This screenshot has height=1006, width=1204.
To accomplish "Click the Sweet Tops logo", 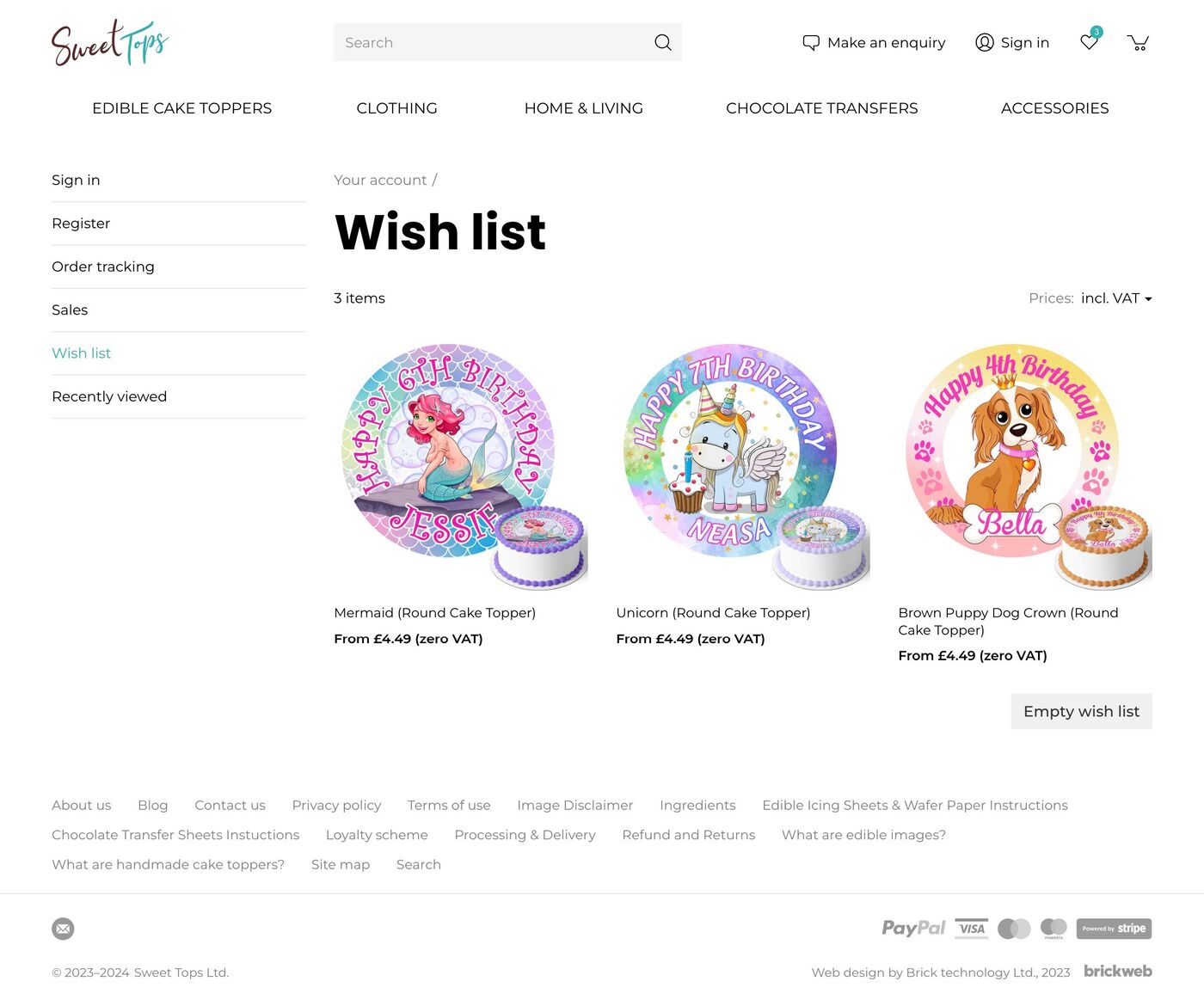I will pyautogui.click(x=110, y=43).
